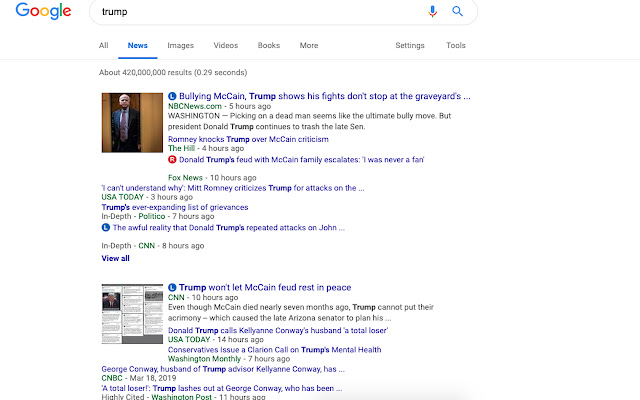Open McCain photo thumbnail of first result
This screenshot has width=640, height=400.
(132, 122)
